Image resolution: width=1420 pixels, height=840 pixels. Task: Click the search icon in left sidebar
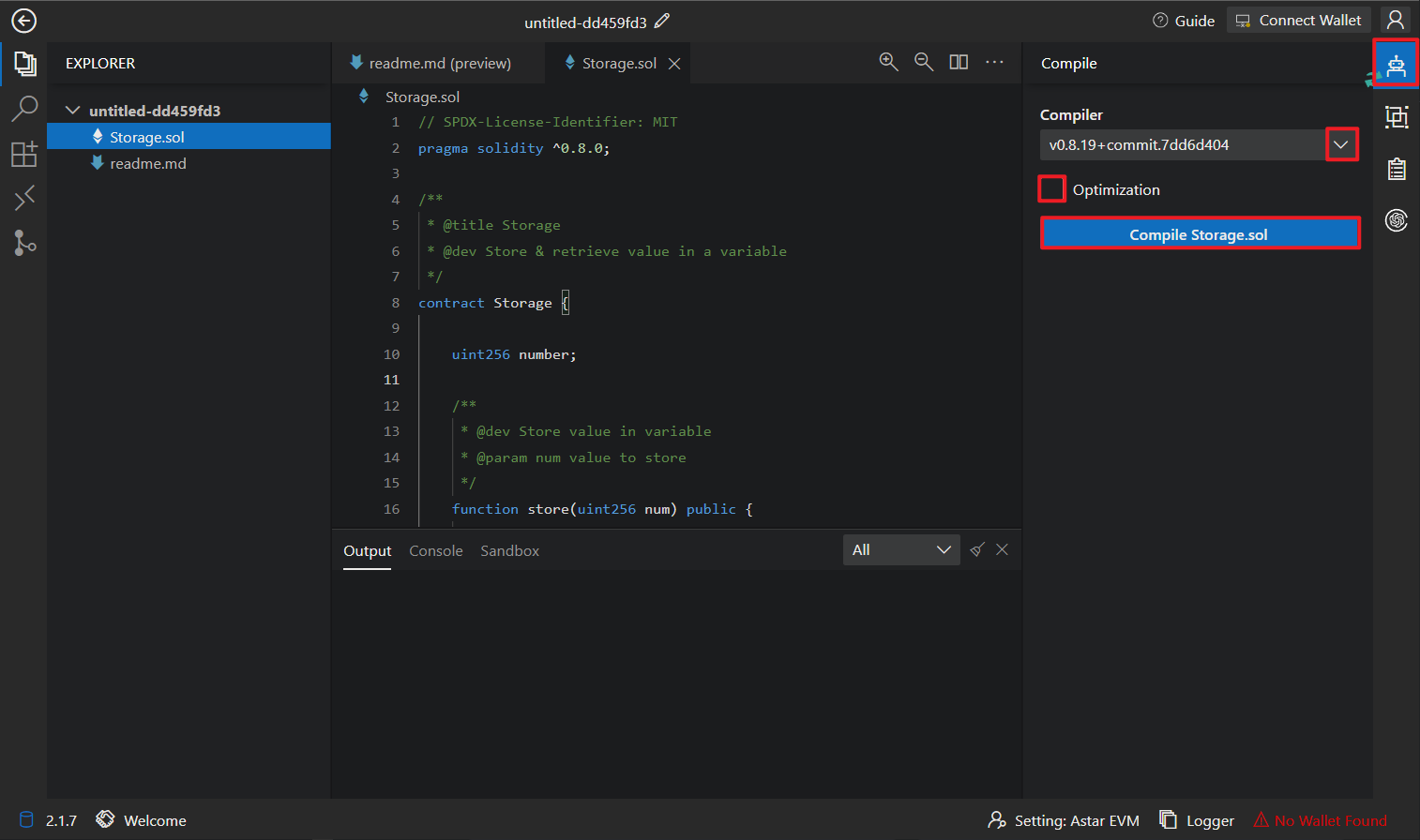pyautogui.click(x=24, y=108)
